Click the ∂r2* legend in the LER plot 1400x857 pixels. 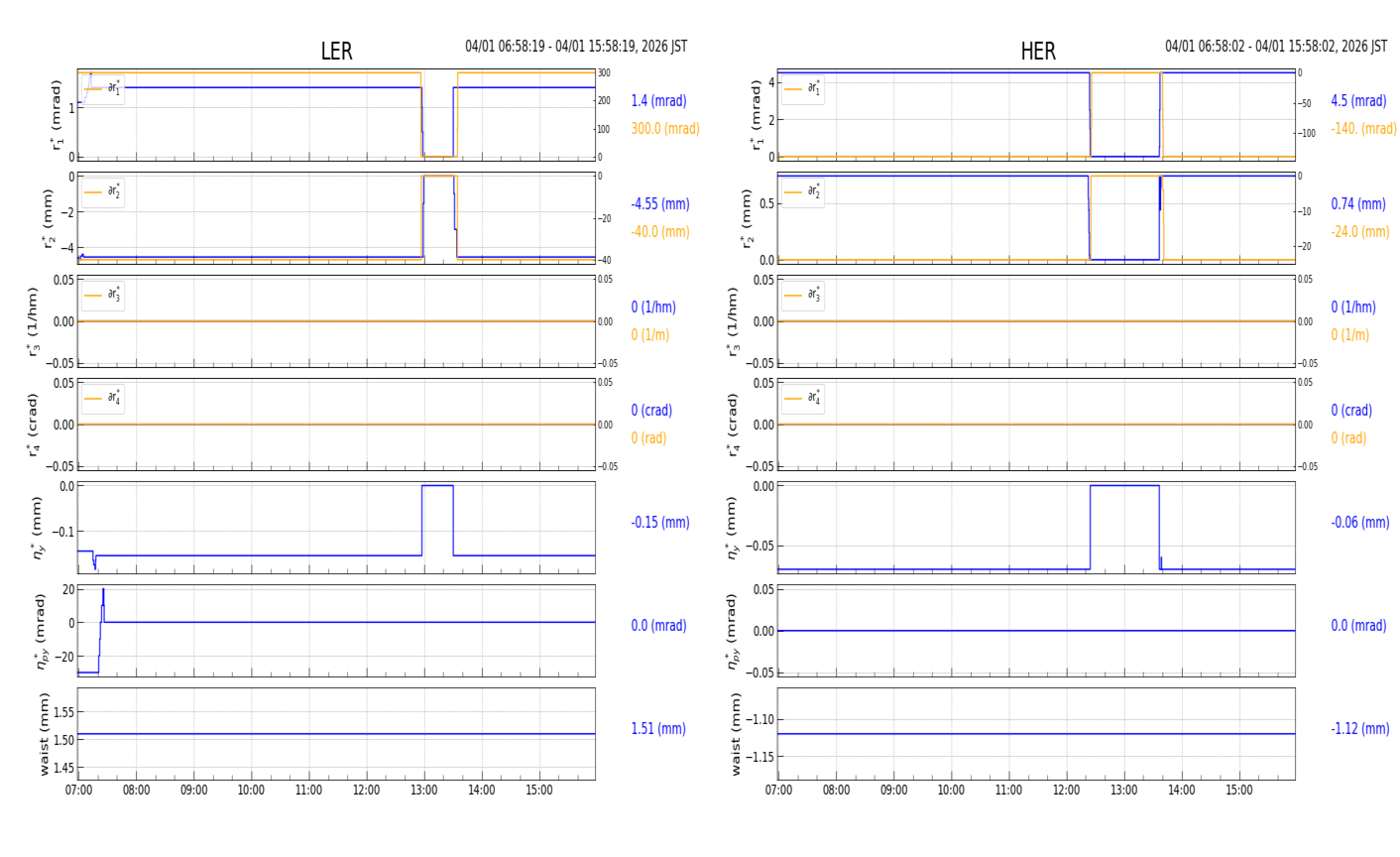click(x=103, y=191)
